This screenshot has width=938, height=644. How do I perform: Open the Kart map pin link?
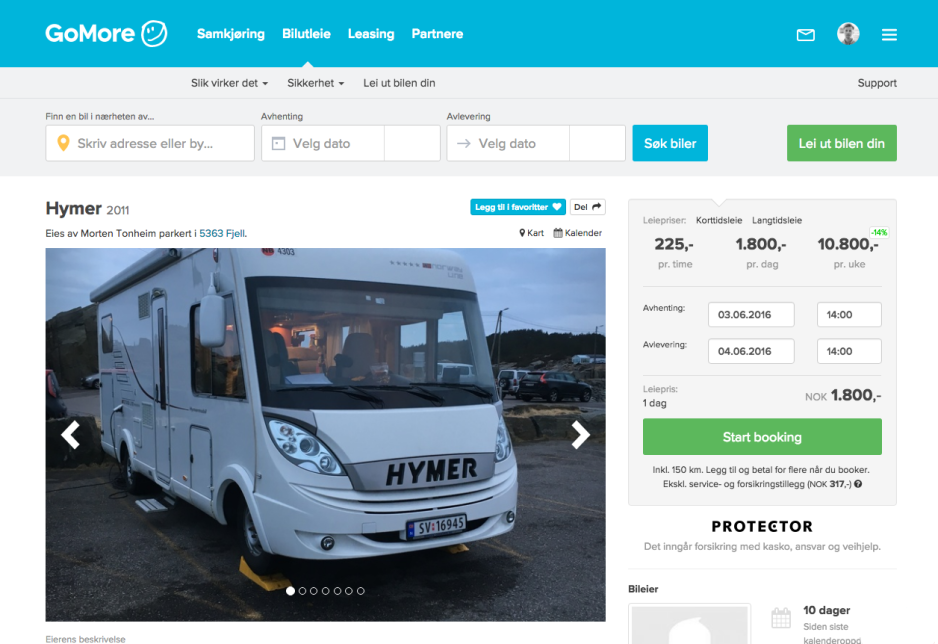(x=531, y=233)
